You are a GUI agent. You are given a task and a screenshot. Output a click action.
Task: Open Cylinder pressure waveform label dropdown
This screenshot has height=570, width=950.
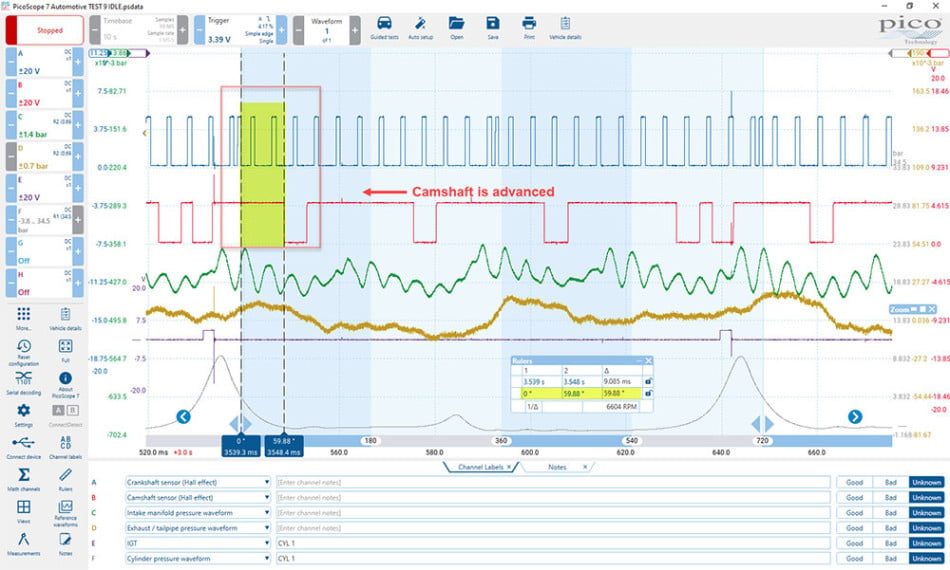click(x=267, y=558)
